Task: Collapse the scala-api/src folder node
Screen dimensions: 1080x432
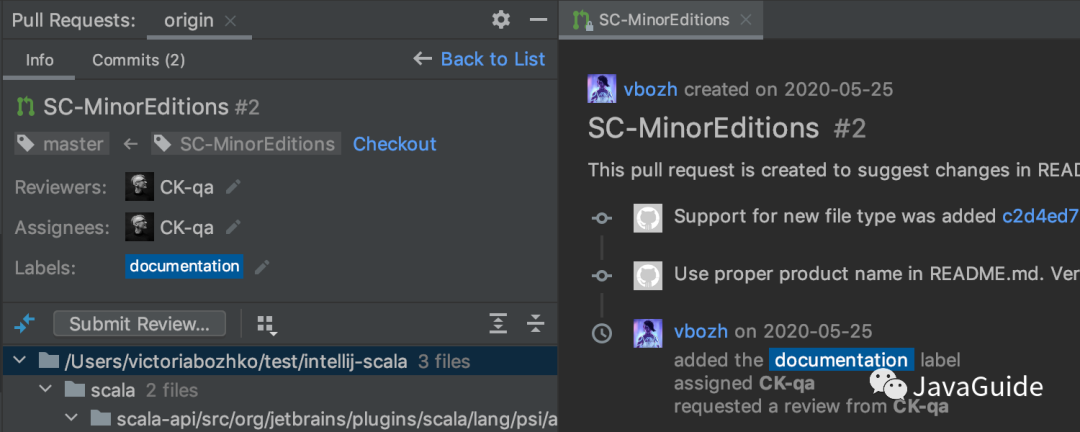Action: 71,418
